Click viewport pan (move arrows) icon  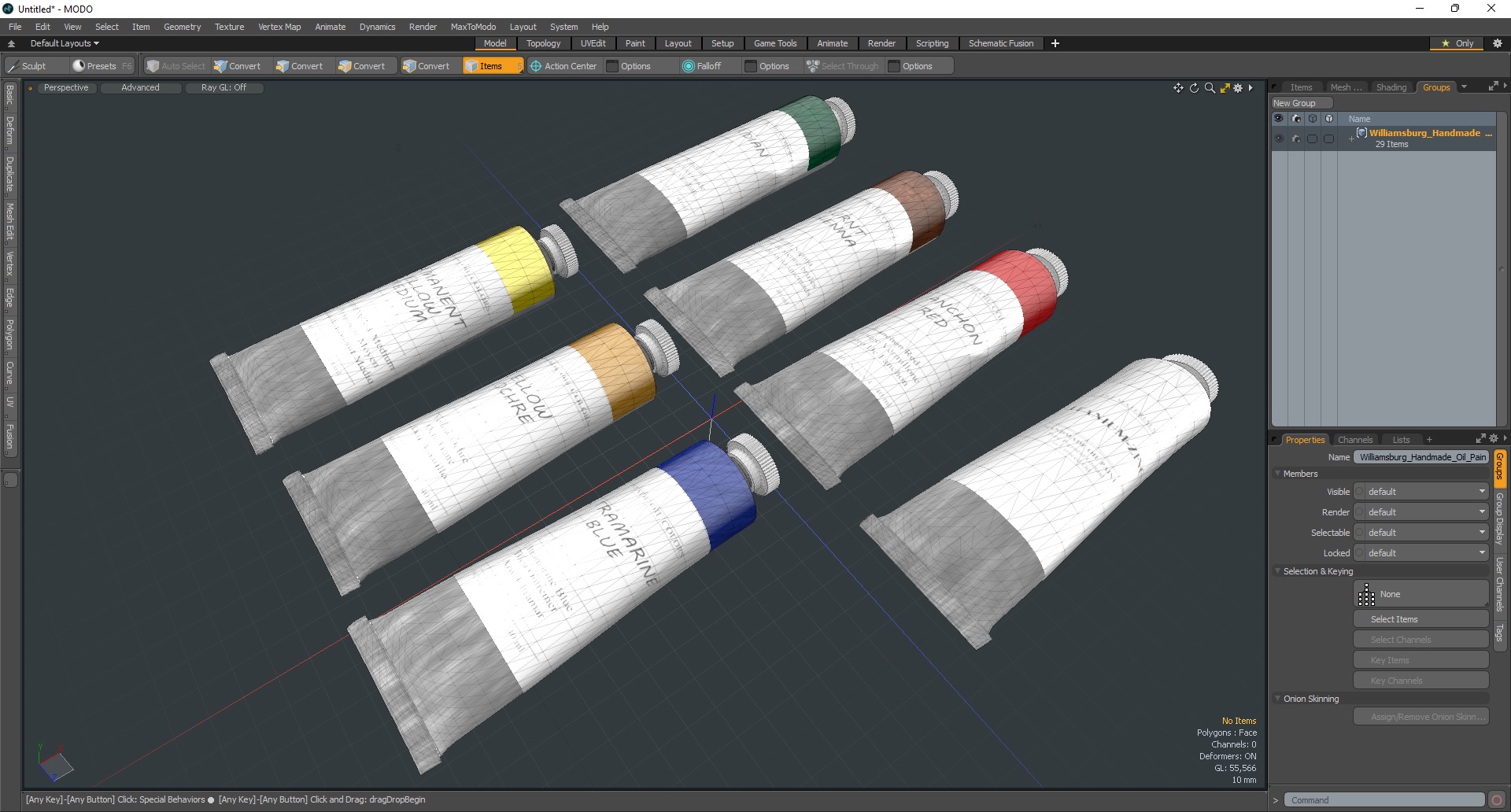[1178, 88]
